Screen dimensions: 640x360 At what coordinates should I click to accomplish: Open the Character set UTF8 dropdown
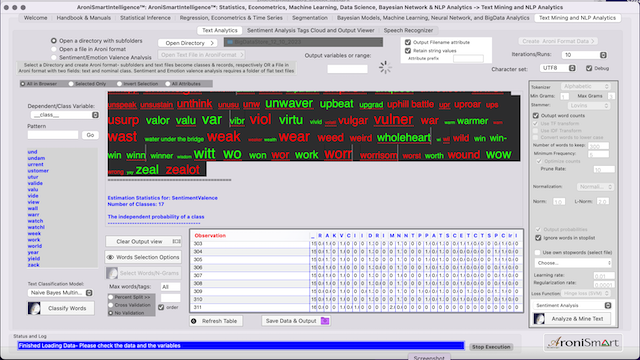pyautogui.click(x=558, y=68)
